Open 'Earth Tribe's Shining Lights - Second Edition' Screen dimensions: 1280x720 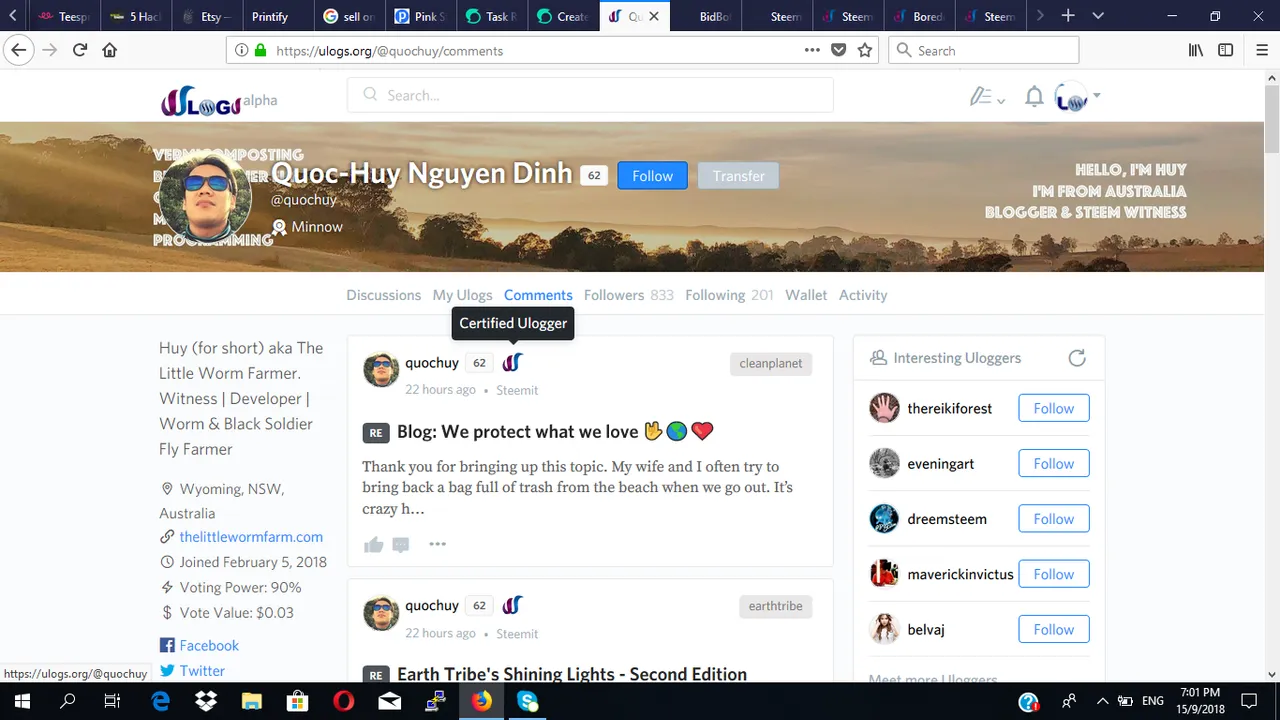pyautogui.click(x=572, y=674)
